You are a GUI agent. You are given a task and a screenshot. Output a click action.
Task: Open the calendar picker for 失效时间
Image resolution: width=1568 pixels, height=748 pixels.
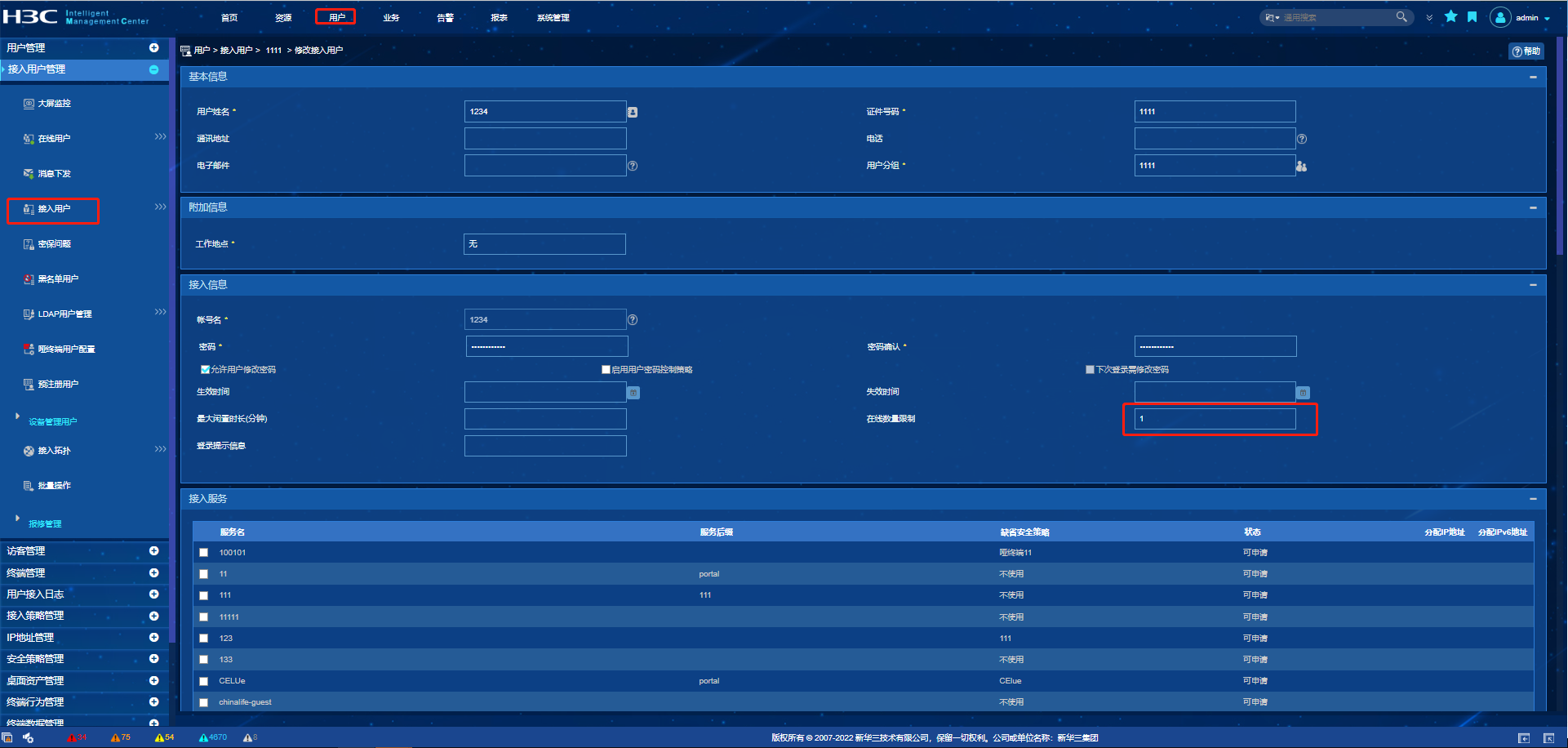pos(1304,393)
